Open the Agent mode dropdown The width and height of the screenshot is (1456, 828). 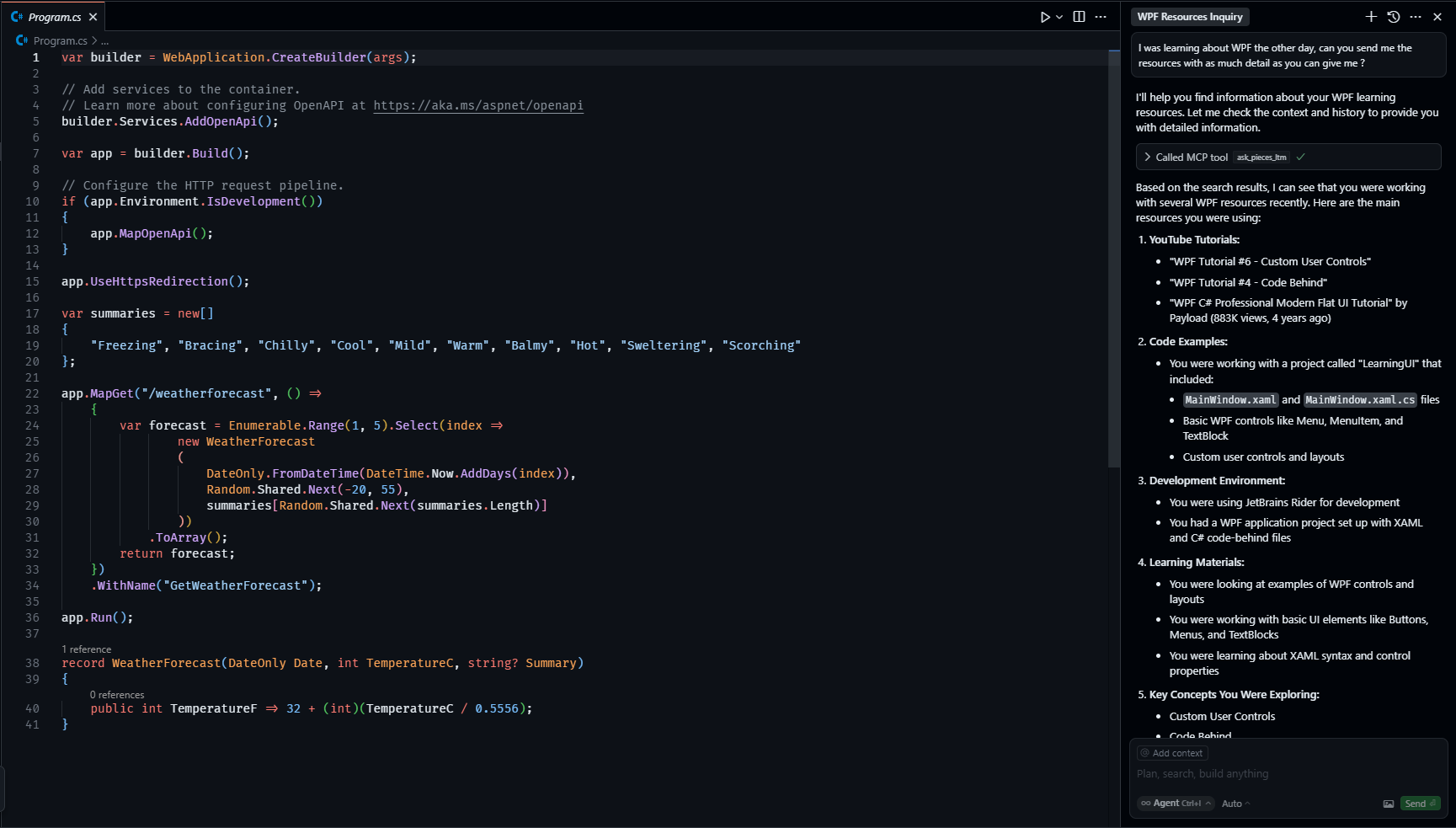[1176, 804]
